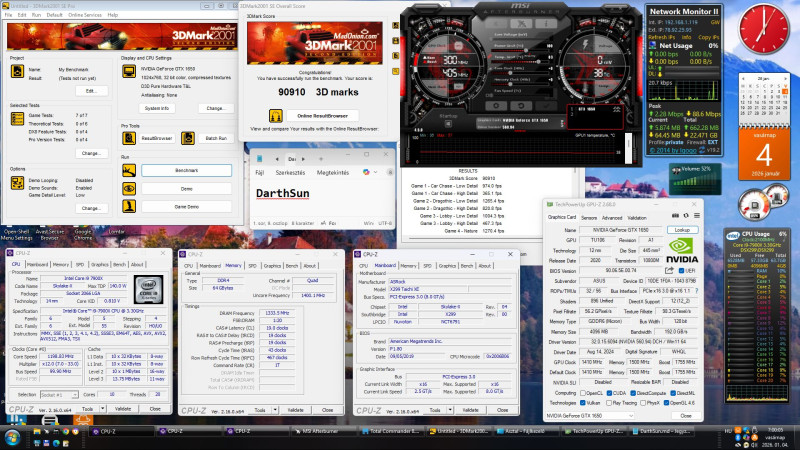Click 3DMark Game Demo icon
Image resolution: width=800 pixels, height=450 pixels.
point(129,207)
